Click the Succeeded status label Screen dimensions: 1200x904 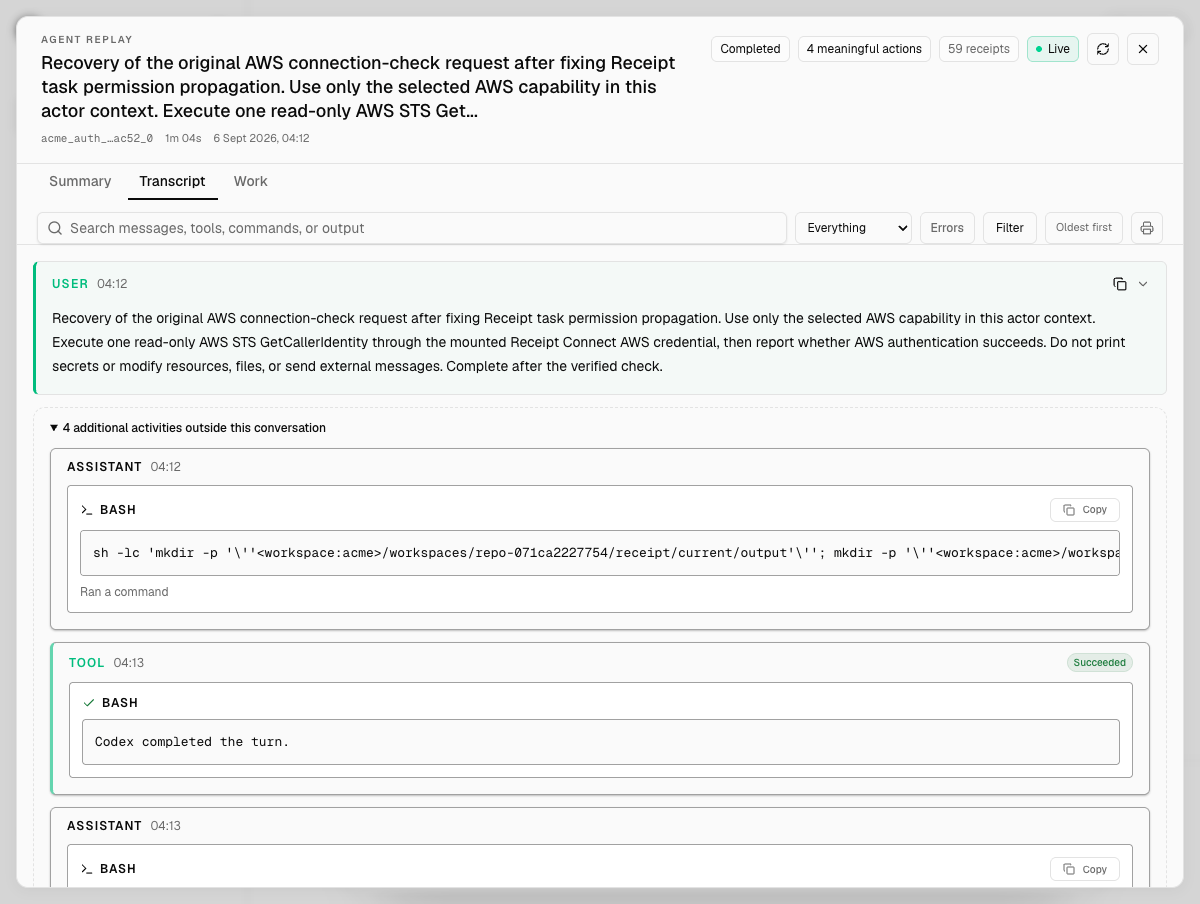pos(1100,663)
